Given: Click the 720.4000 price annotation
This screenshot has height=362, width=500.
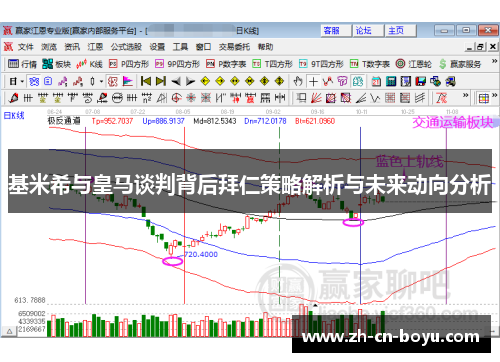Looking at the screenshot, I should (x=200, y=254).
